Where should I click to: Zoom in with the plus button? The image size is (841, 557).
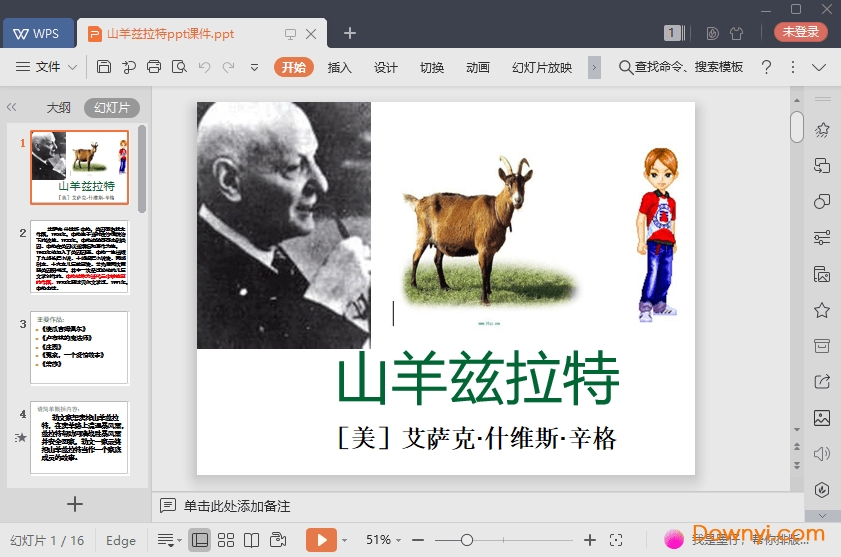click(589, 540)
